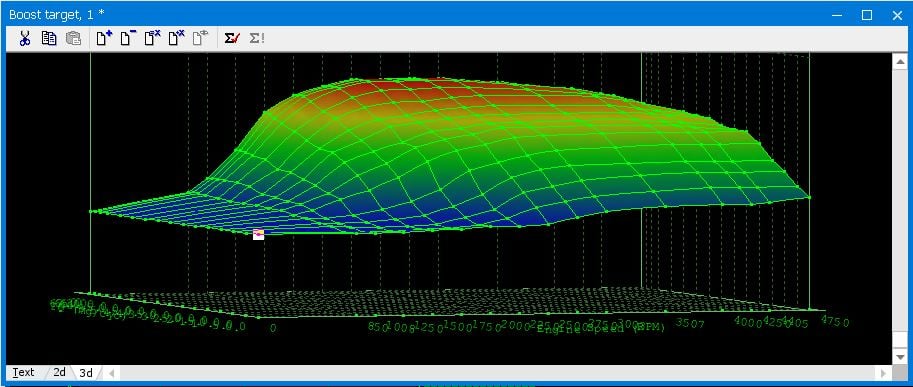Click the Copy icon in toolbar
The image size is (913, 387).
(49, 39)
